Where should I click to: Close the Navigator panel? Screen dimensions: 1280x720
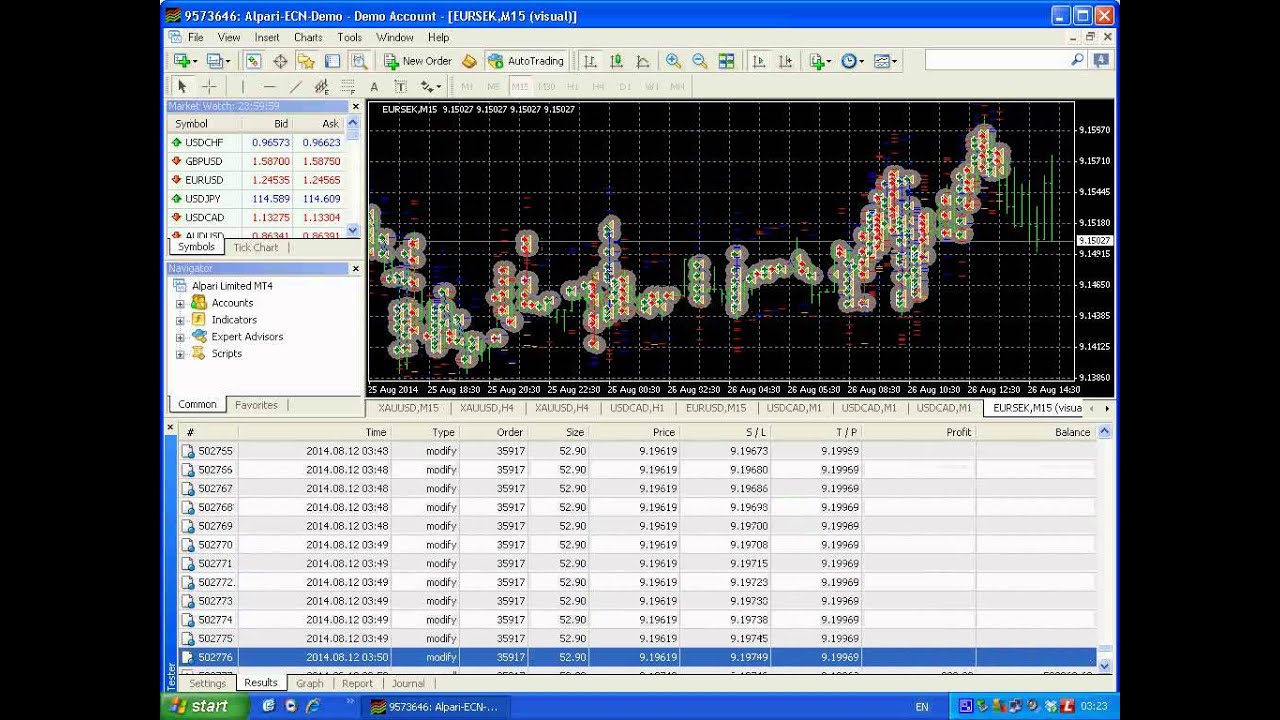pyautogui.click(x=355, y=268)
